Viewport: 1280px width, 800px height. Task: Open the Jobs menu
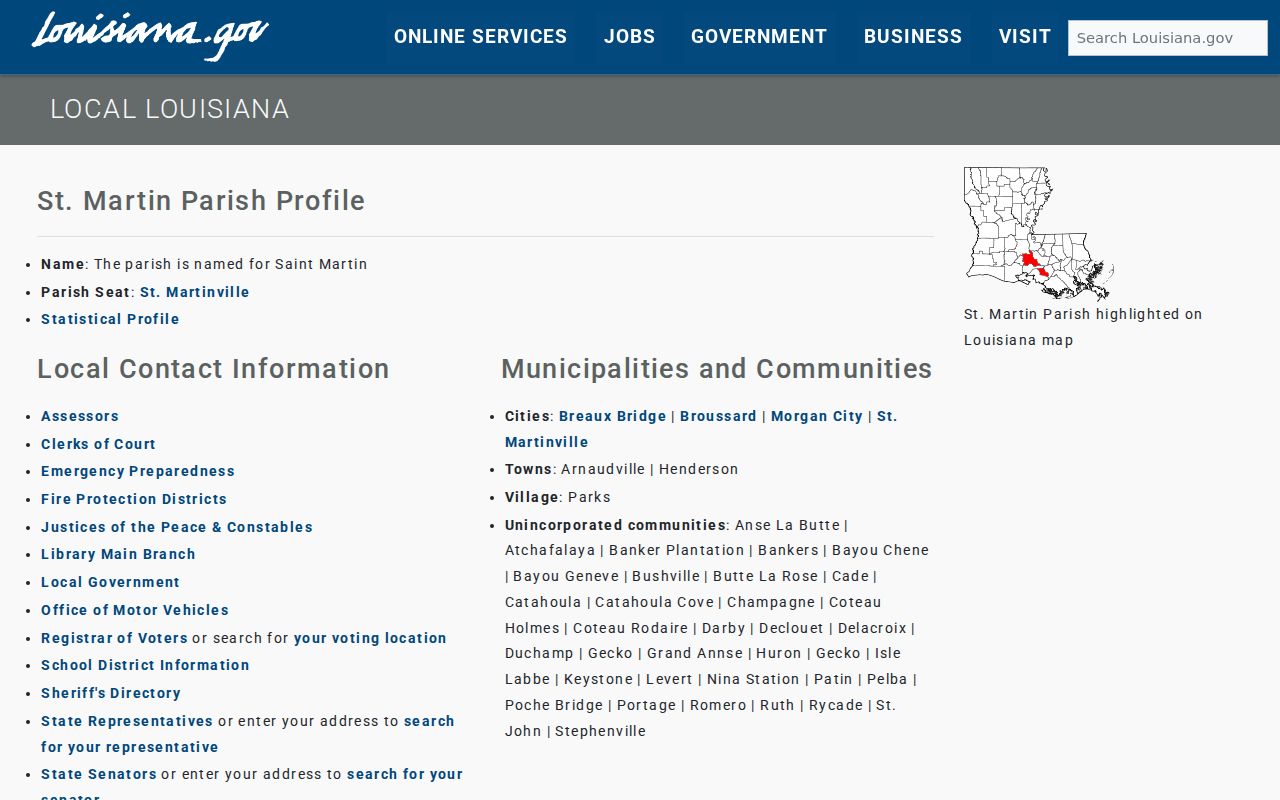pos(629,37)
